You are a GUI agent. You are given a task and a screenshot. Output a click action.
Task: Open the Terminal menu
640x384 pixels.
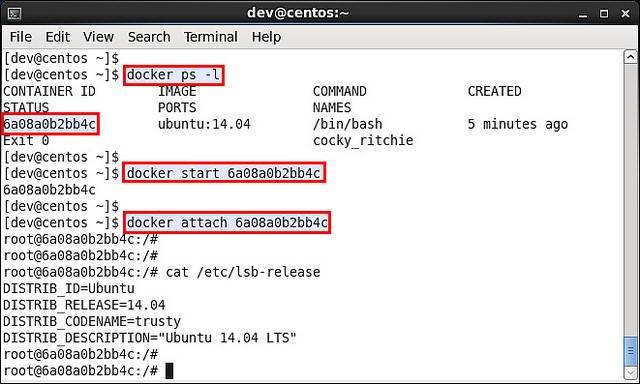[x=211, y=37]
